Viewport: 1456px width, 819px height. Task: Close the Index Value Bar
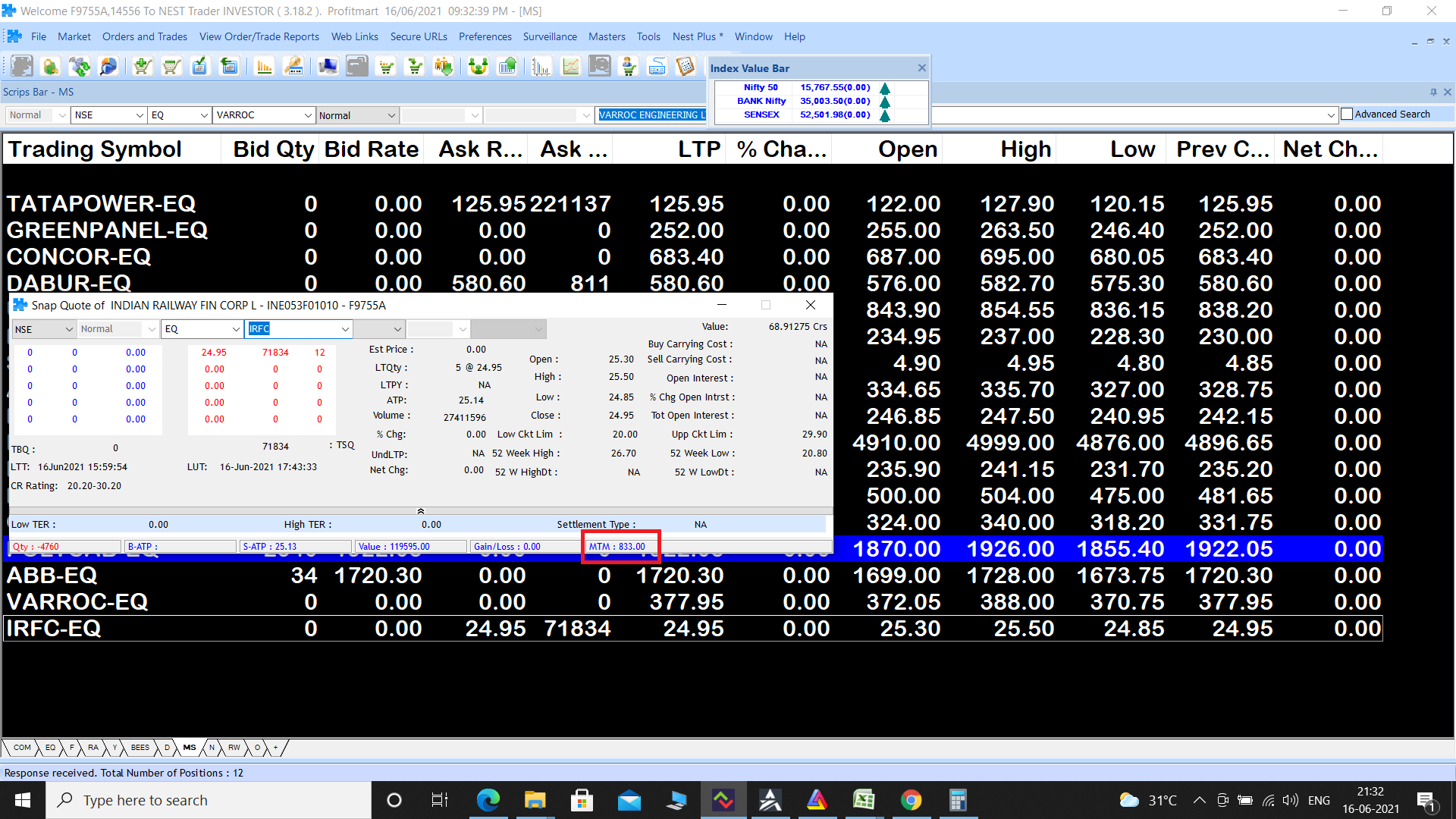point(922,67)
